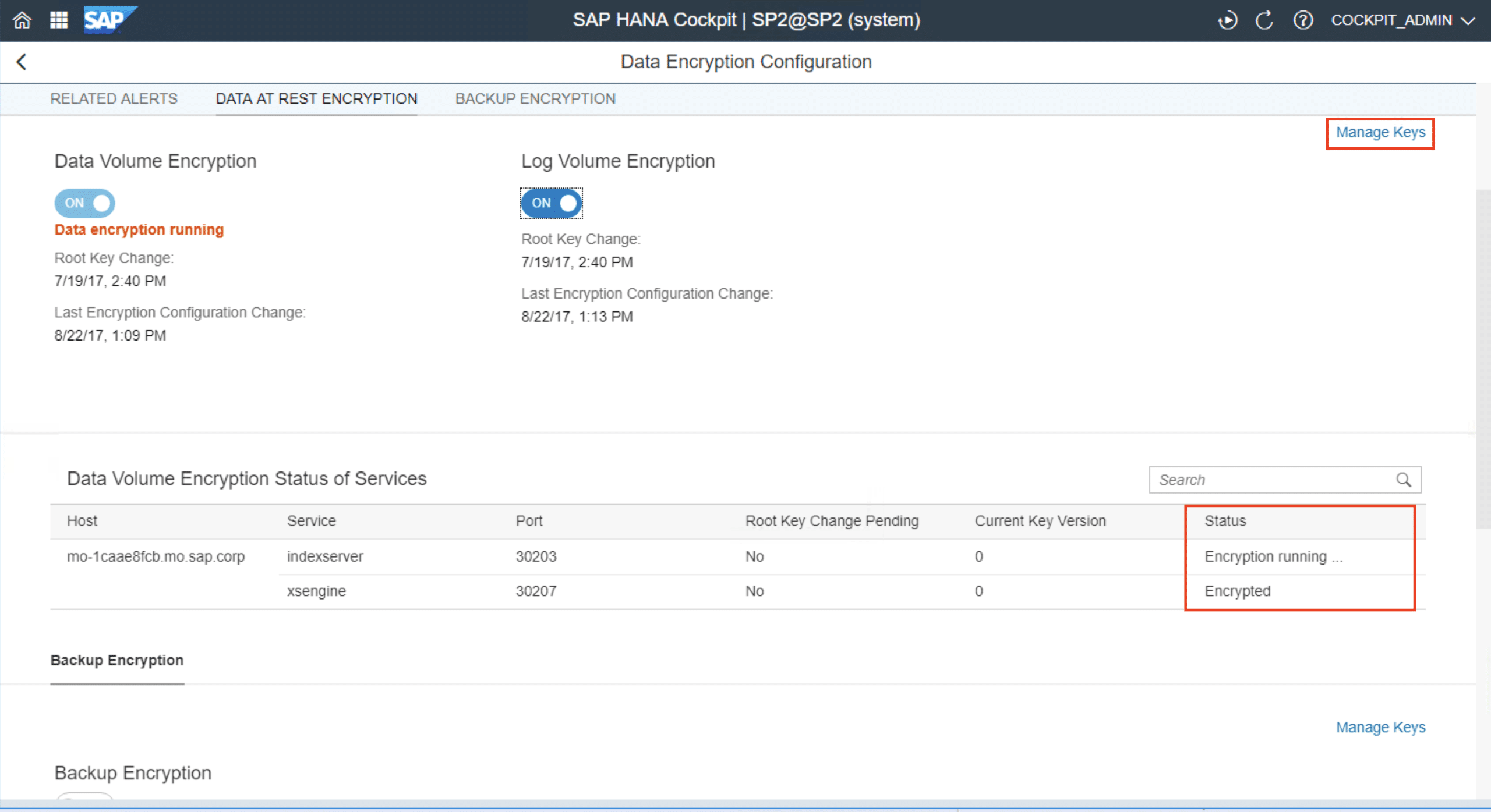
Task: Click the auto-refresh play icon
Action: pos(1227,21)
